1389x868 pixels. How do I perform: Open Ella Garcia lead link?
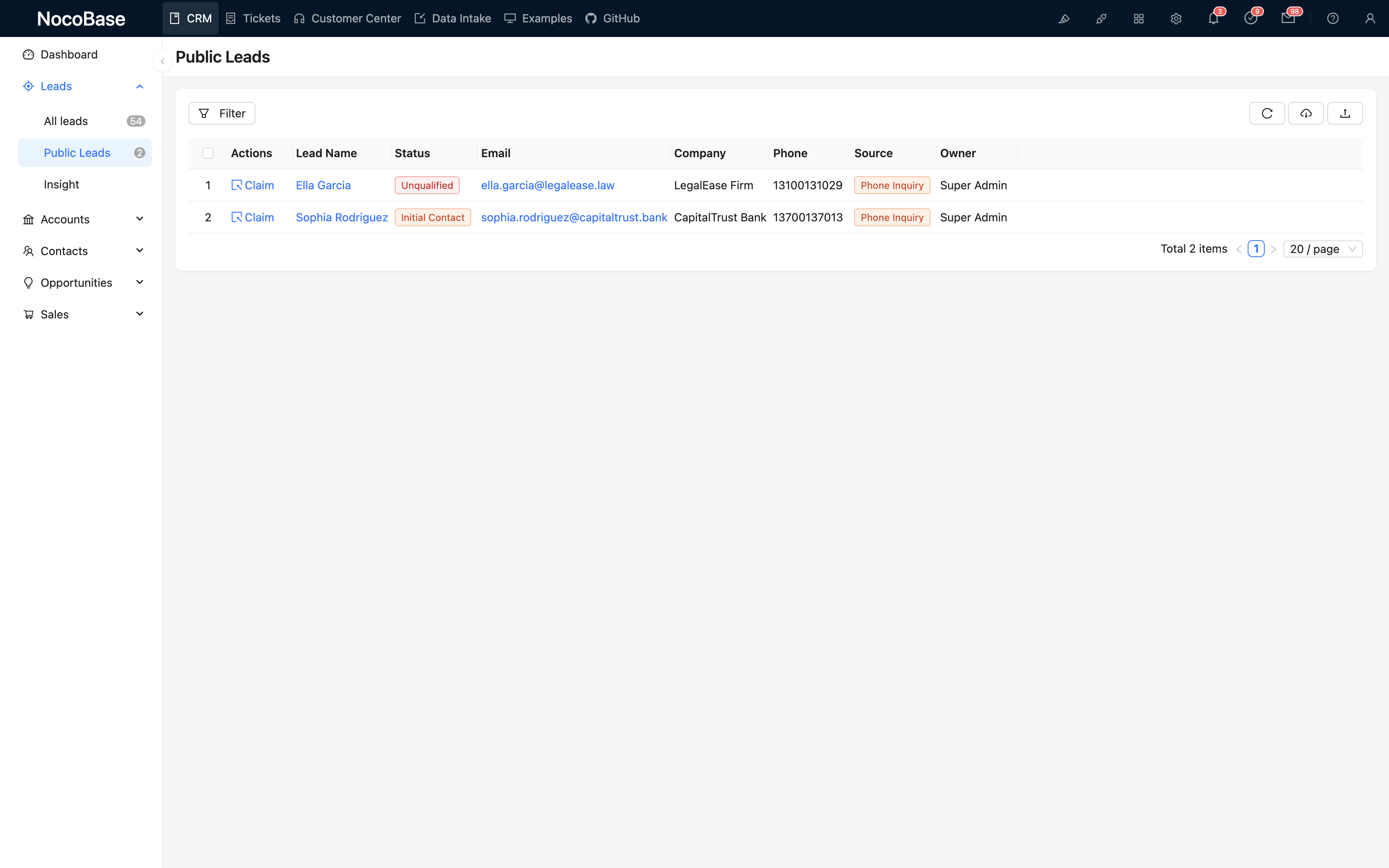click(323, 186)
